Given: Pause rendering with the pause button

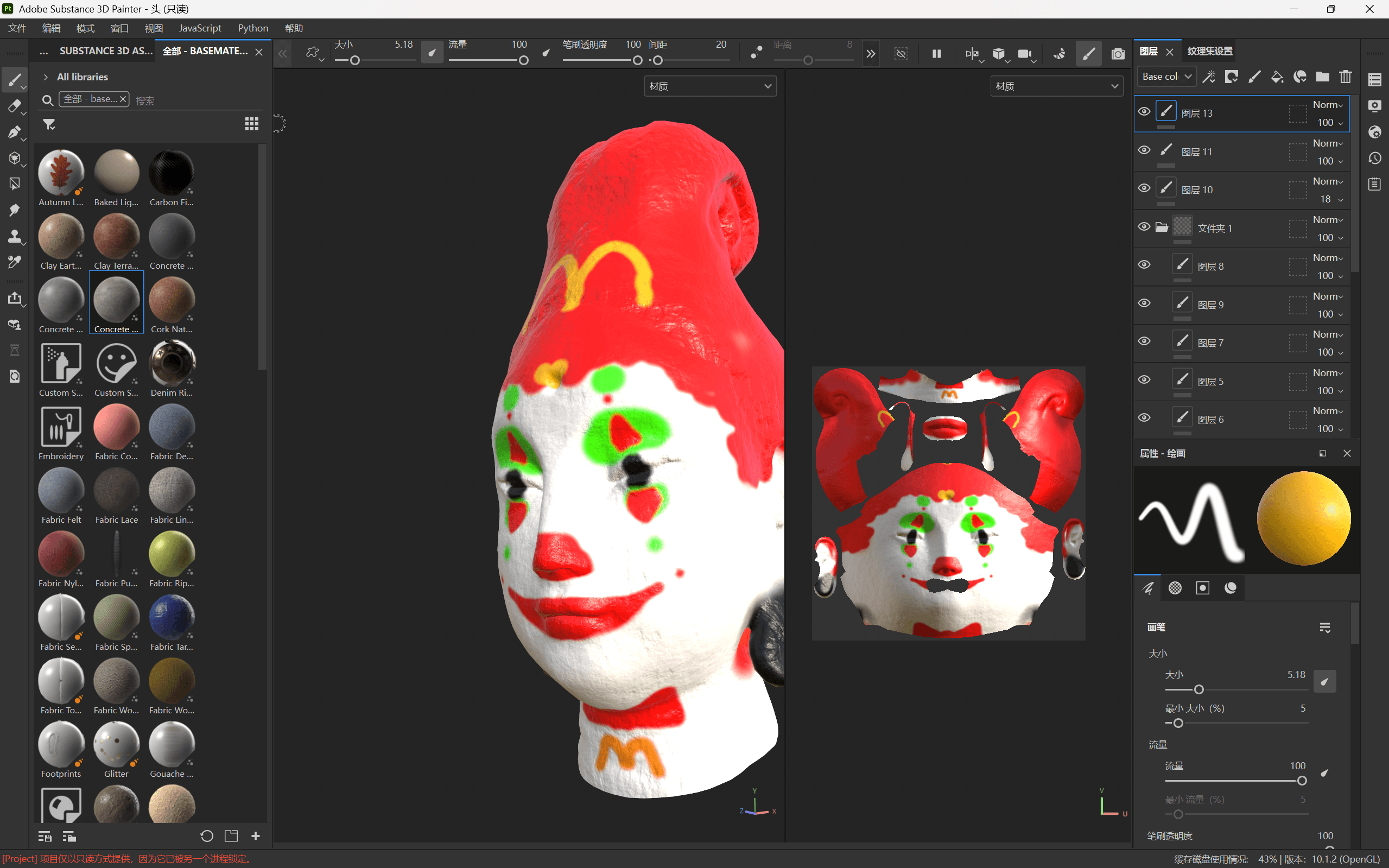Looking at the screenshot, I should 937,53.
